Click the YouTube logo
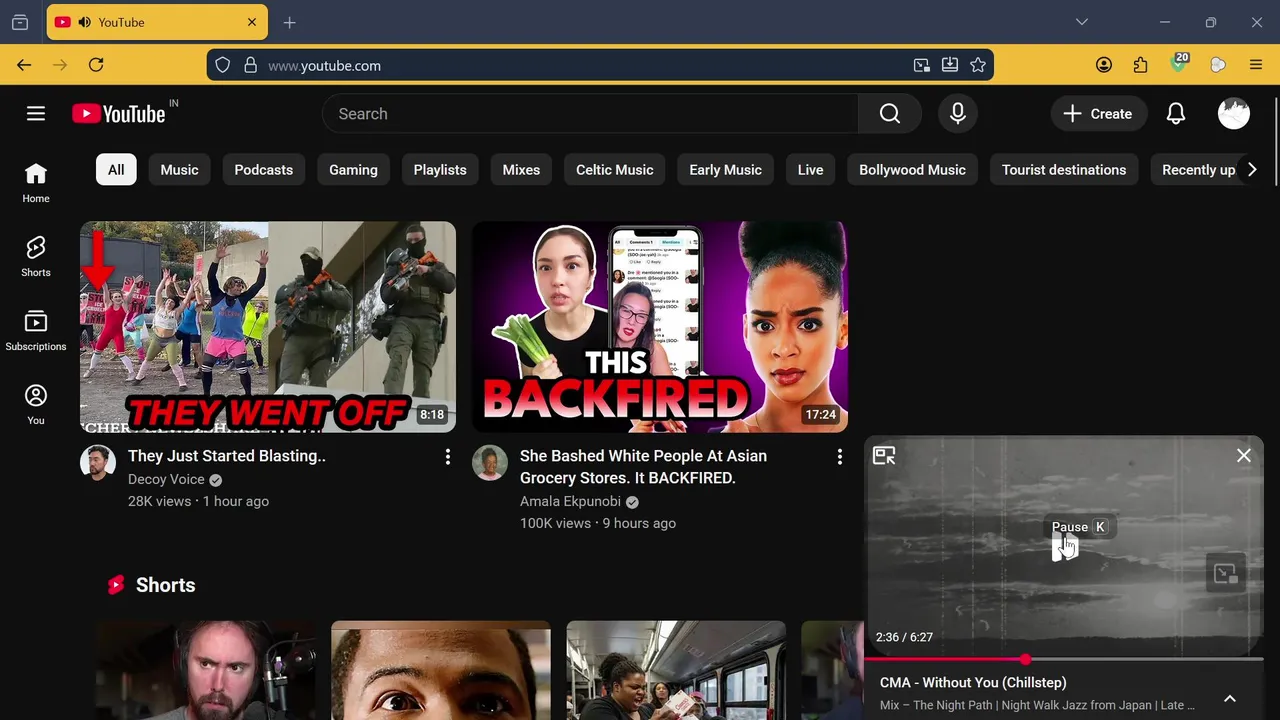 (119, 114)
